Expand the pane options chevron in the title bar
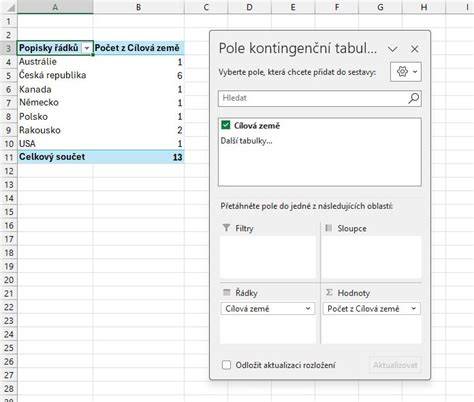 coord(393,49)
